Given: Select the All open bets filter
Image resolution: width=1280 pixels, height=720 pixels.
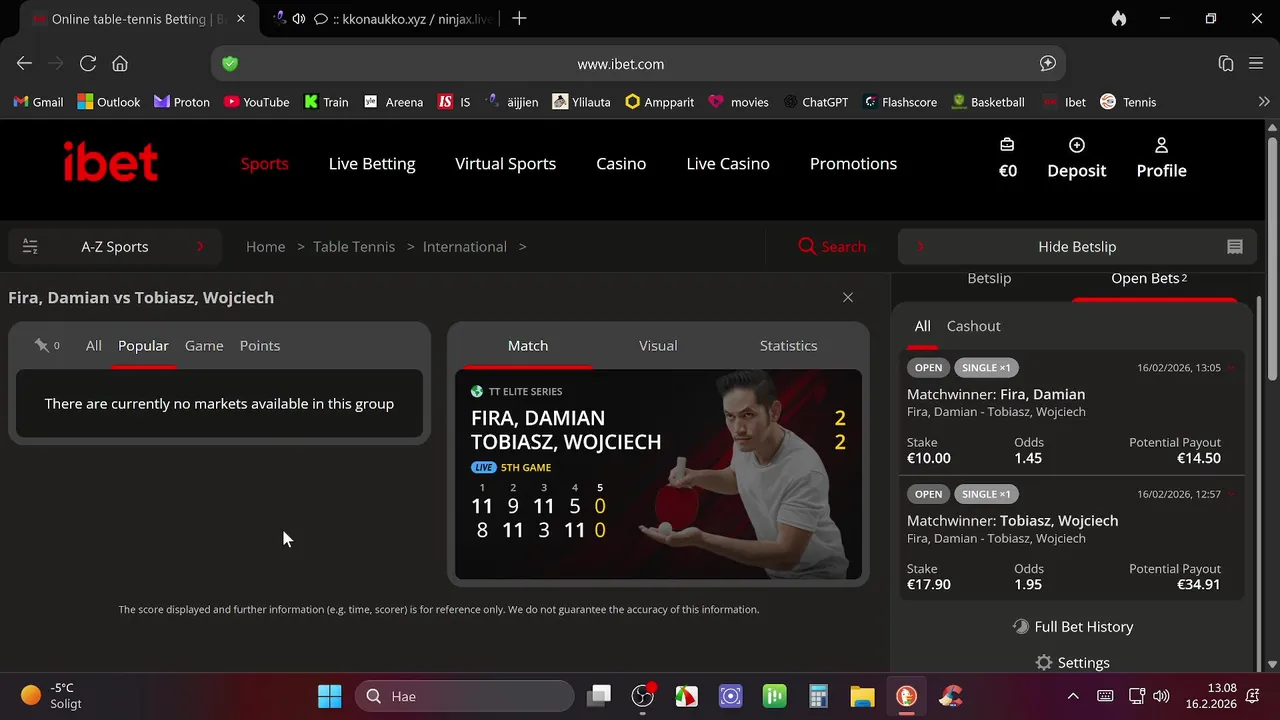Looking at the screenshot, I should point(922,326).
